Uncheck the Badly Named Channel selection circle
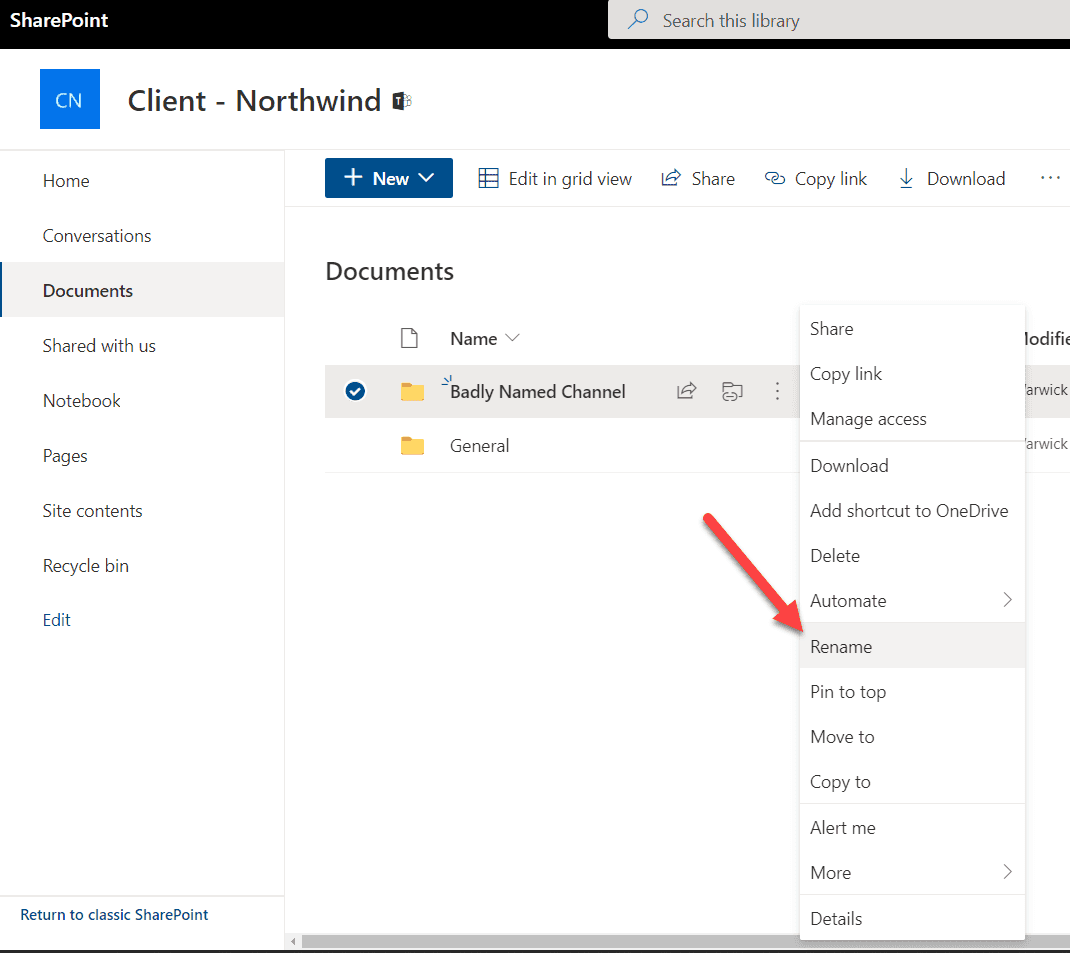Image resolution: width=1070 pixels, height=953 pixels. coord(355,391)
